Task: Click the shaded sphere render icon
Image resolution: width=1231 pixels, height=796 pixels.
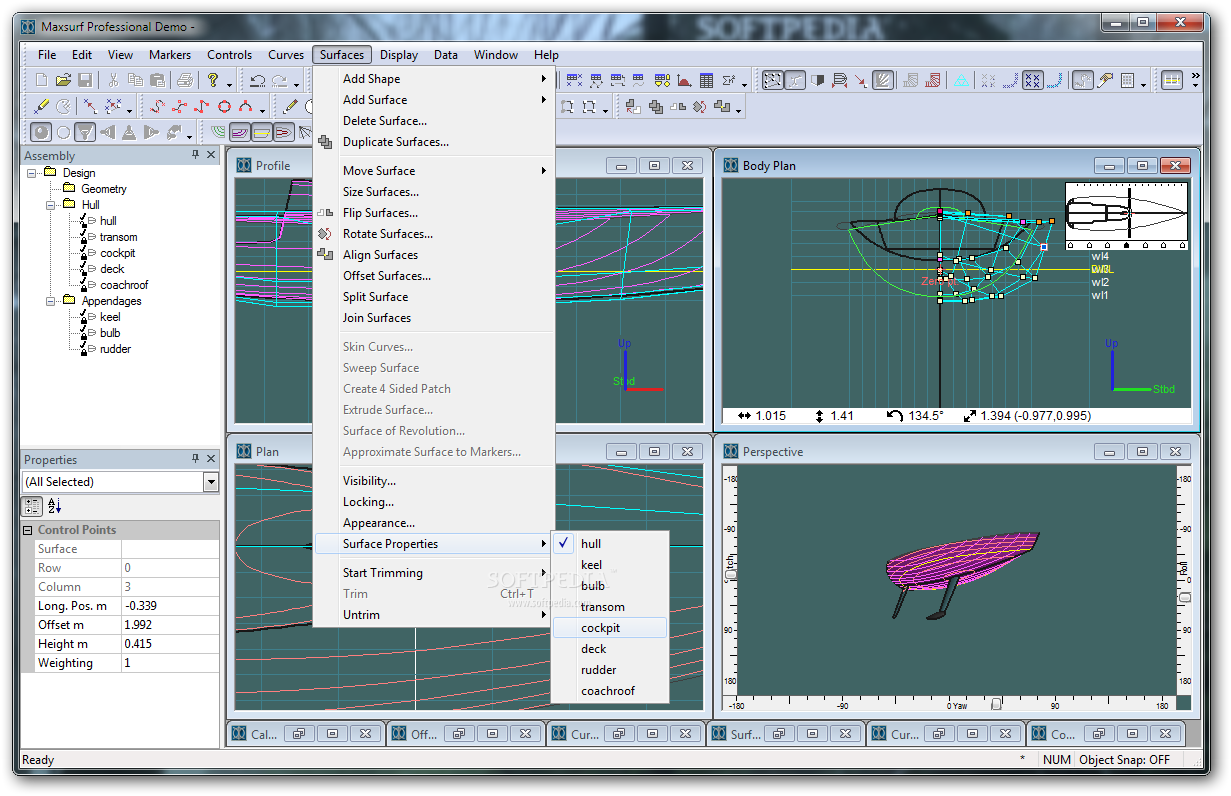Action: [41, 132]
